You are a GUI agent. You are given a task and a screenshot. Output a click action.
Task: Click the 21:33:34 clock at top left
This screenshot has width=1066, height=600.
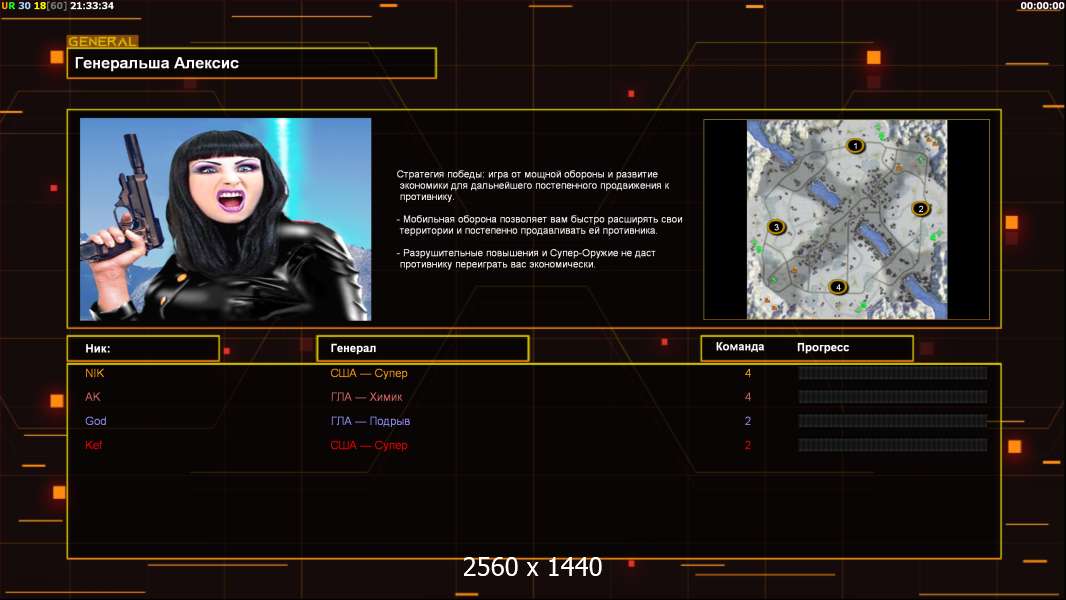click(x=91, y=6)
